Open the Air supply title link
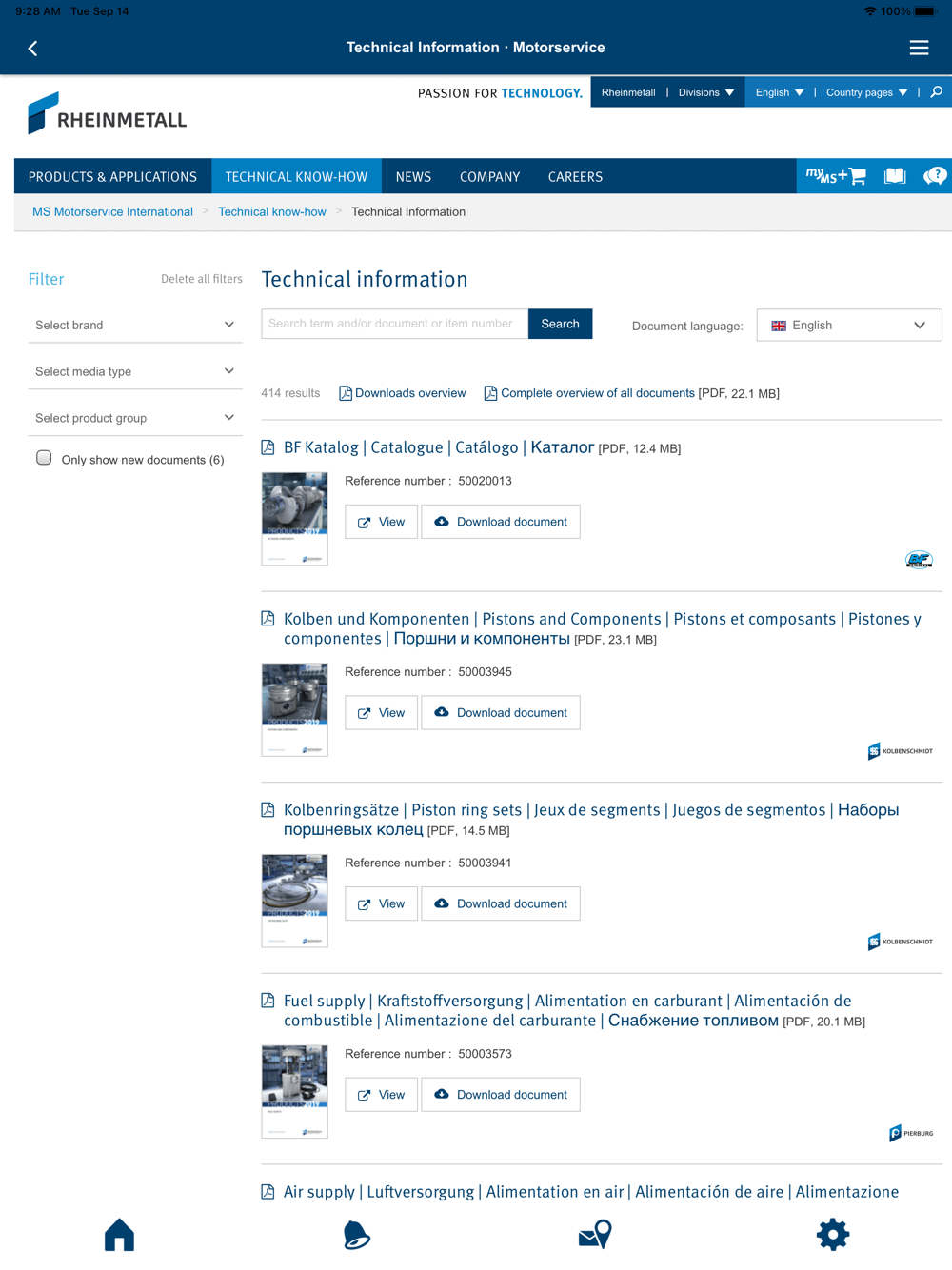The height and width of the screenshot is (1270, 952). pyautogui.click(x=591, y=1192)
